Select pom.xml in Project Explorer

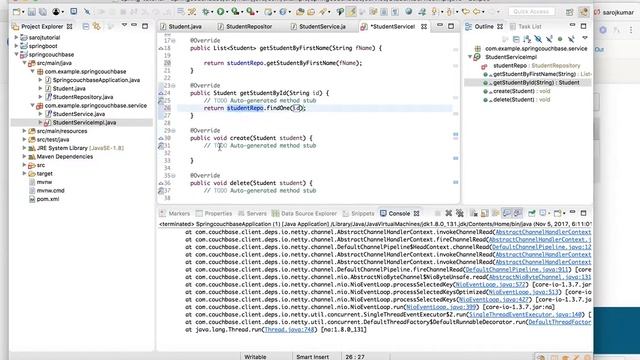[x=48, y=199]
